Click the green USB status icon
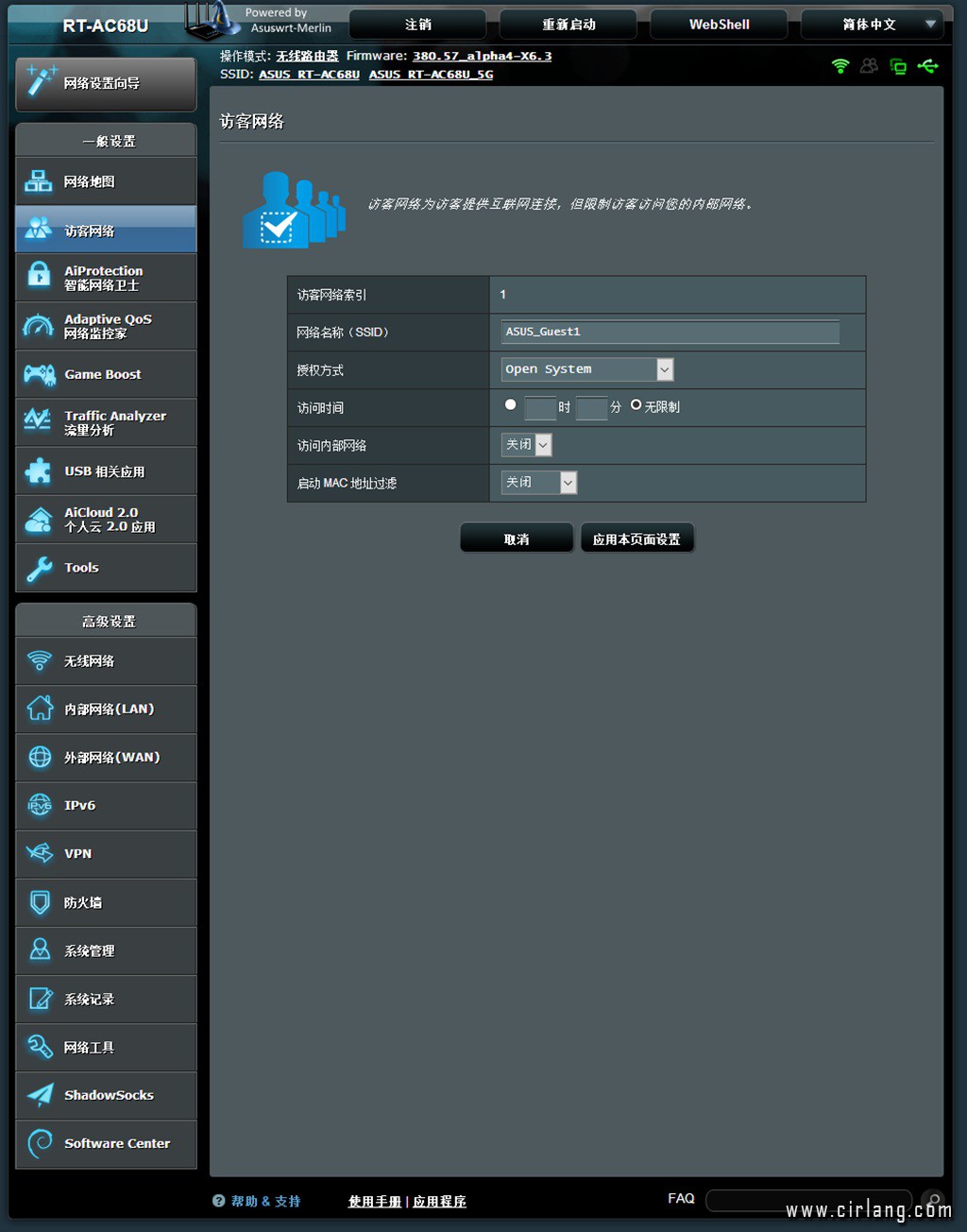 point(928,65)
